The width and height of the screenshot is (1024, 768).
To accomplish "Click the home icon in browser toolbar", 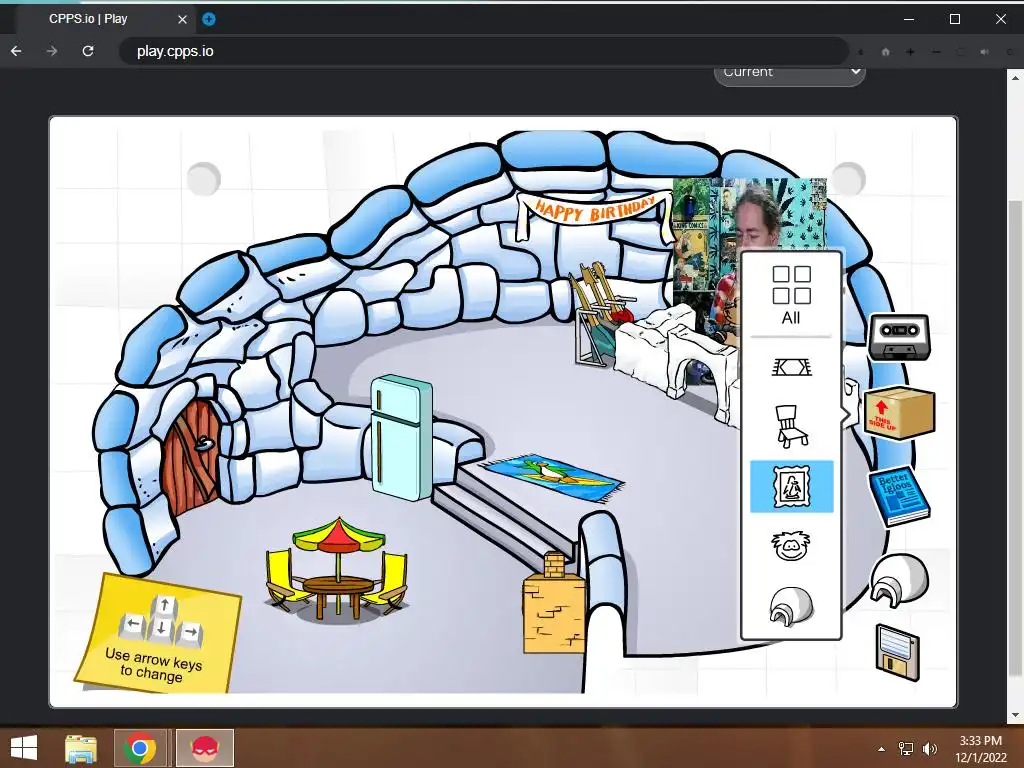I will pos(886,52).
